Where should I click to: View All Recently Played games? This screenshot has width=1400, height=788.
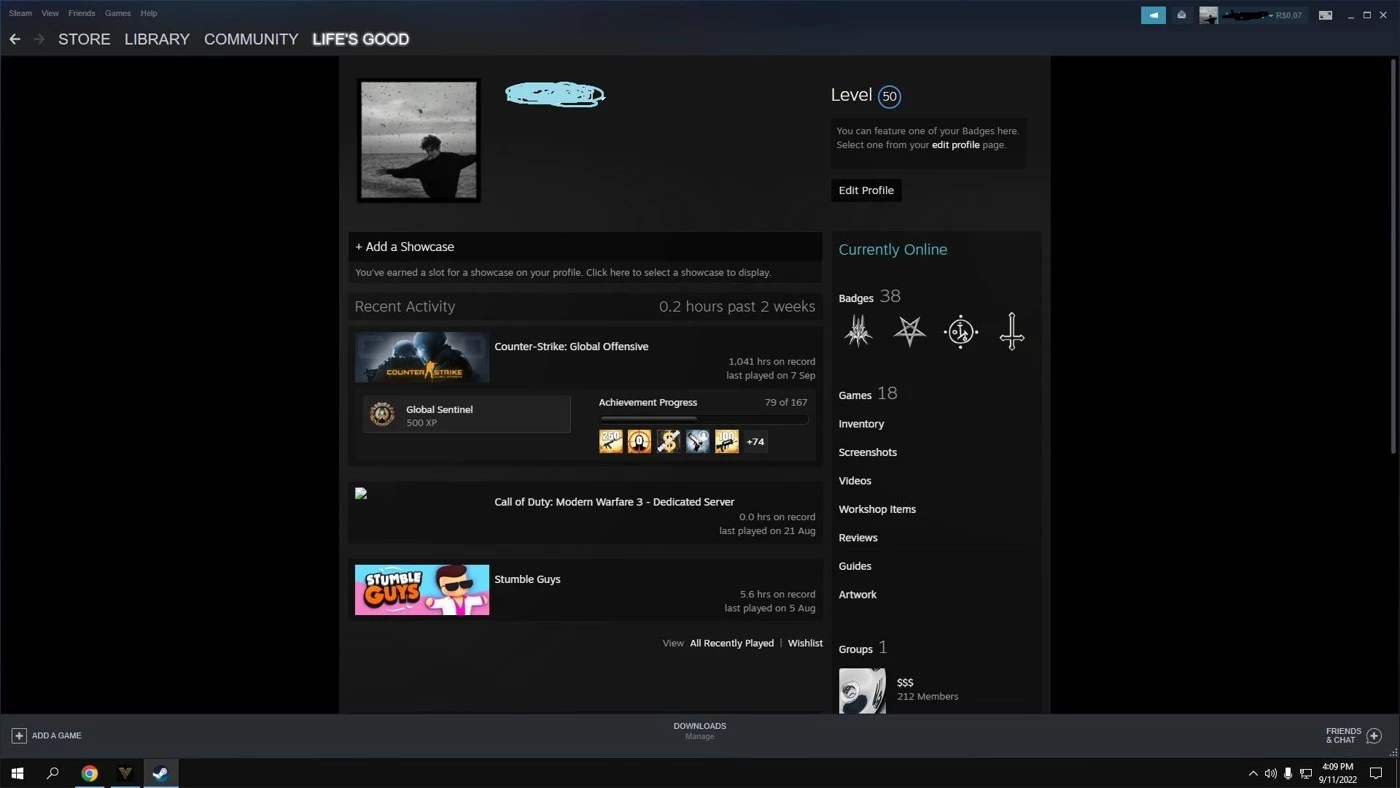coord(732,643)
